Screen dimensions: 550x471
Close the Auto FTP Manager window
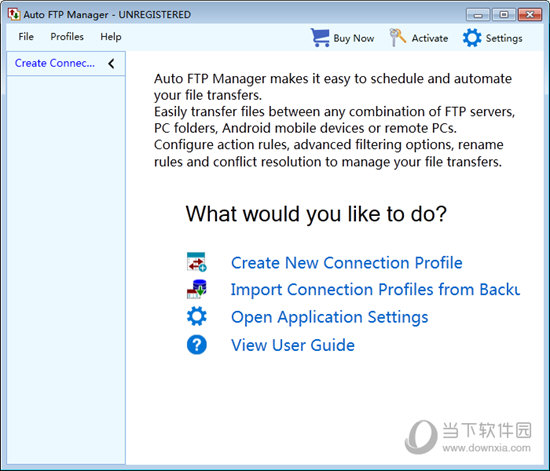(x=530, y=15)
